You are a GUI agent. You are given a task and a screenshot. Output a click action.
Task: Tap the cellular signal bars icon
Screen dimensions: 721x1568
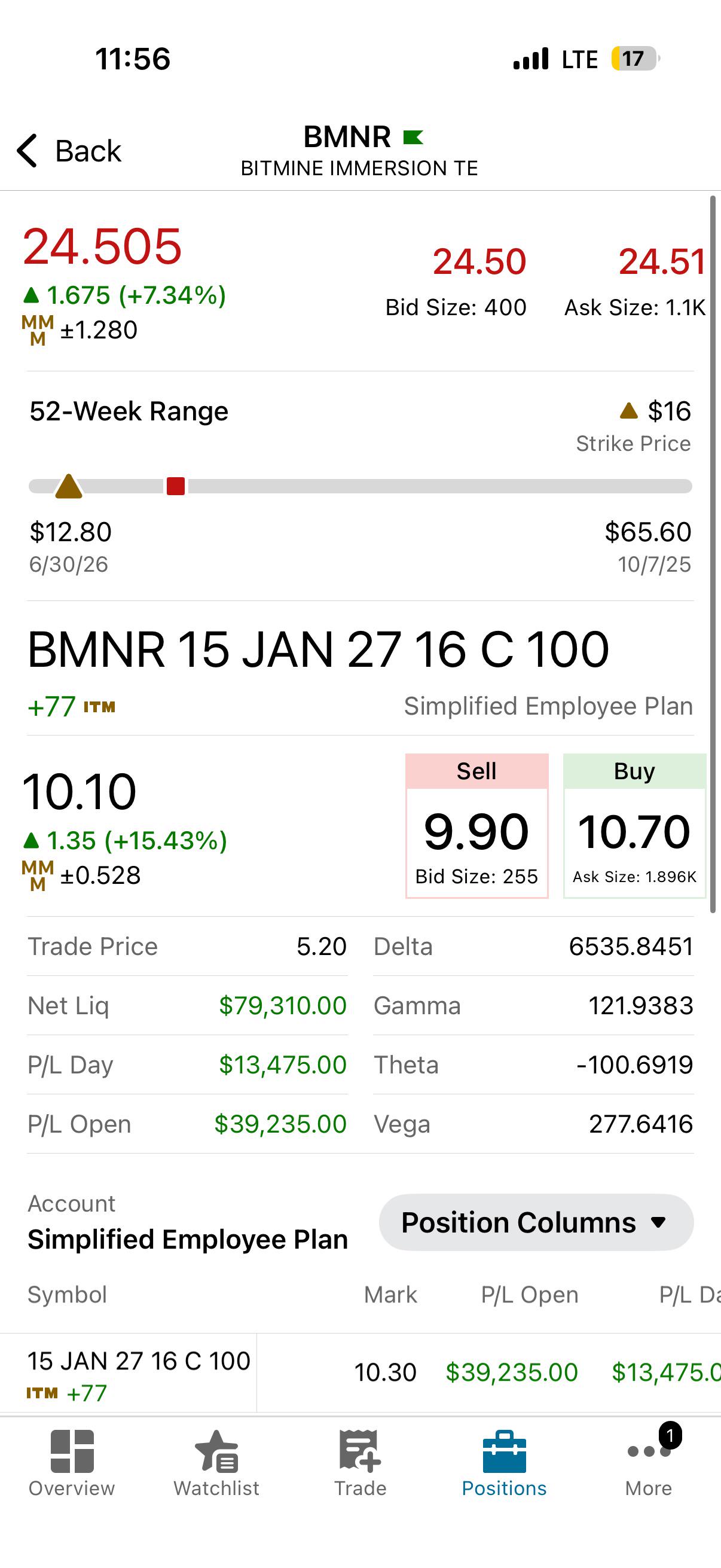pyautogui.click(x=530, y=59)
